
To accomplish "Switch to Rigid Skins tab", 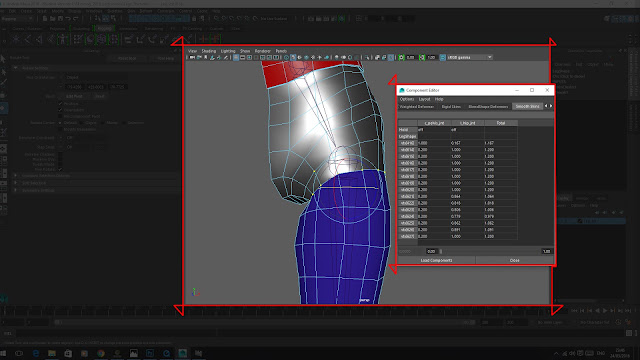I will point(451,107).
